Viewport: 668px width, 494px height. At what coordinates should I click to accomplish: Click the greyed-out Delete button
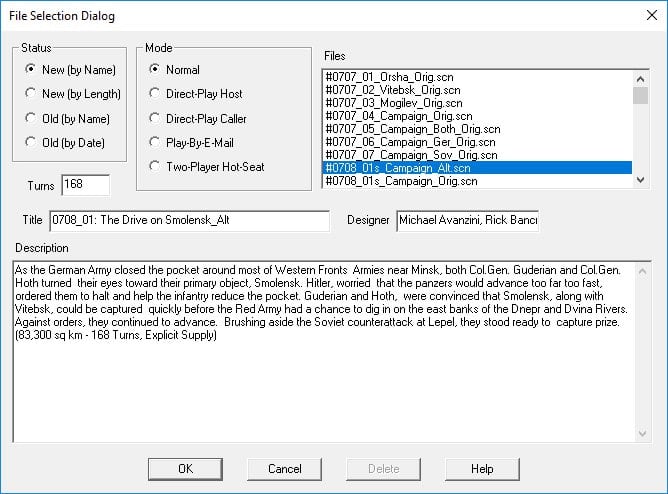coord(383,469)
